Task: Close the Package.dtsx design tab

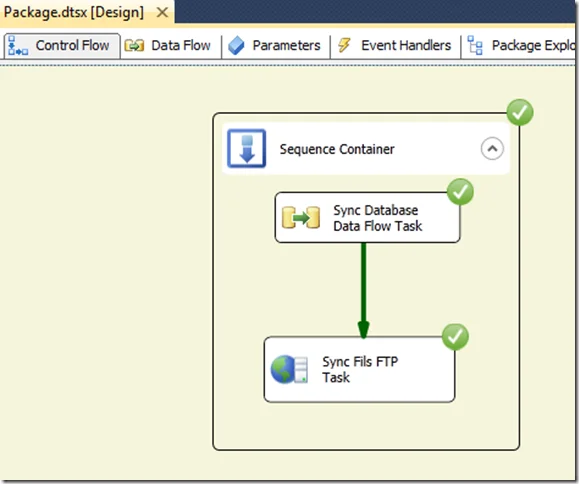Action: (162, 13)
